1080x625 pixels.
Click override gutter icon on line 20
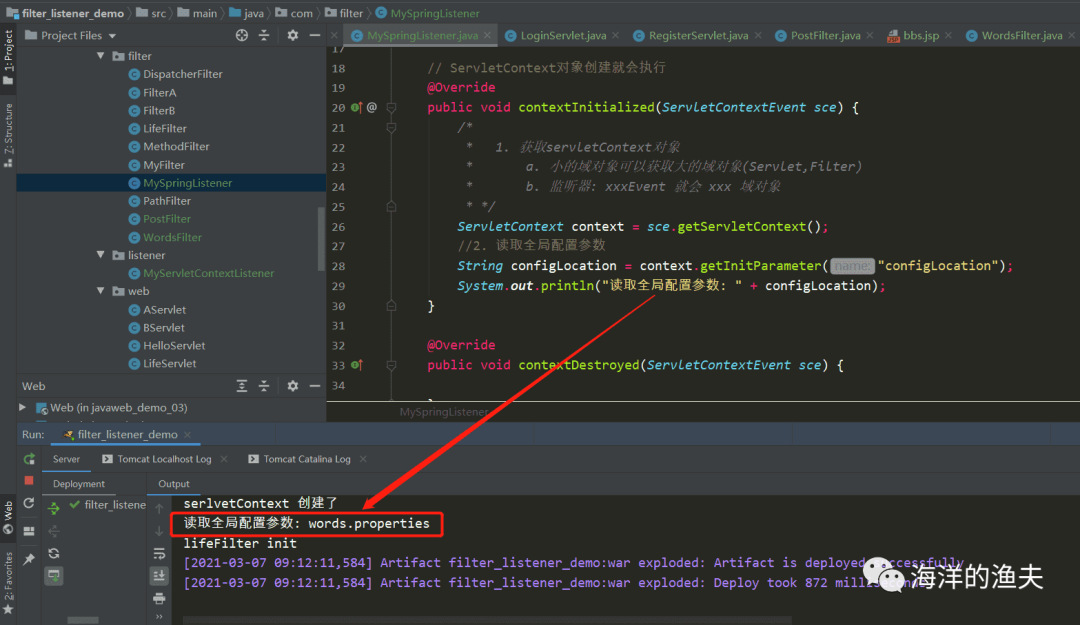[x=356, y=107]
